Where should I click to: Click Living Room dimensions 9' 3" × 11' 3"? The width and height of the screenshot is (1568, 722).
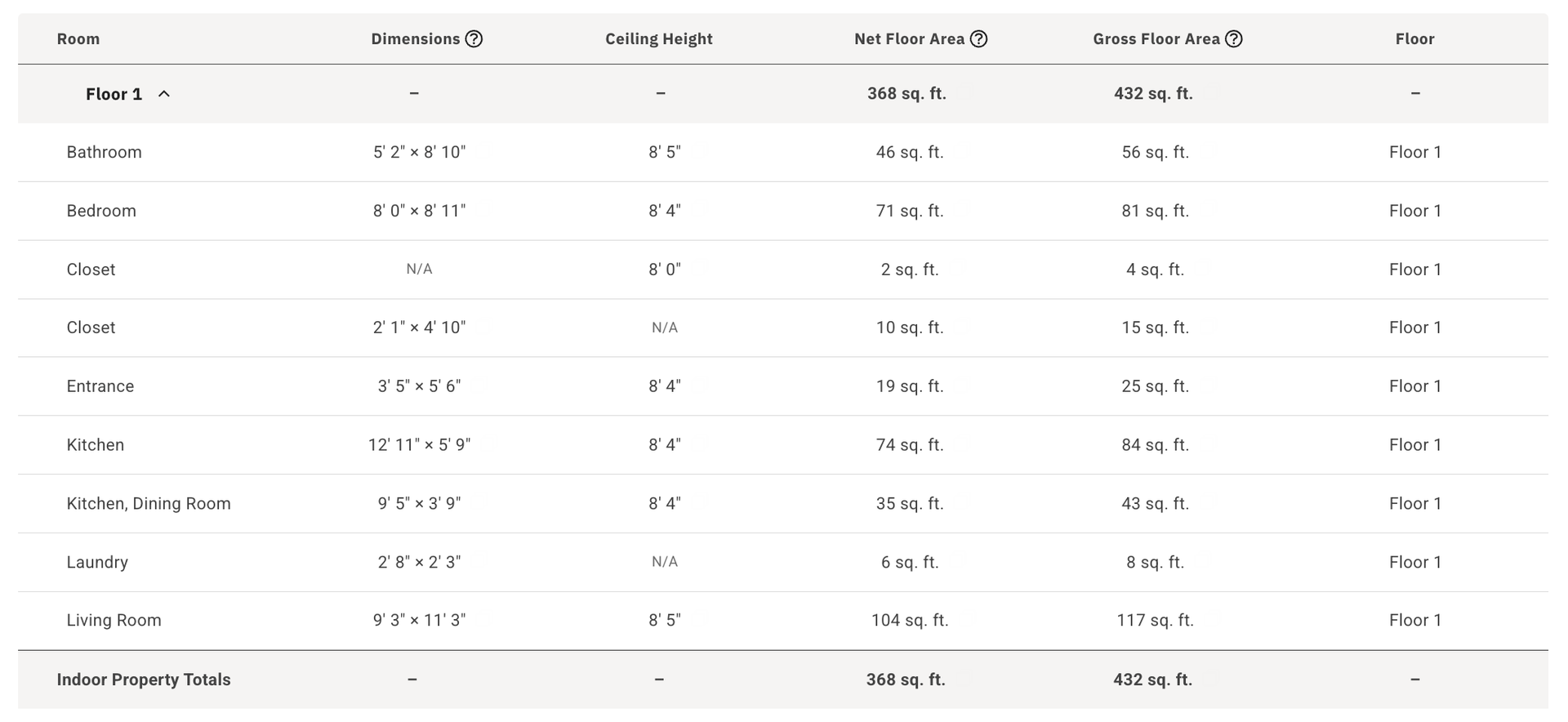(419, 621)
